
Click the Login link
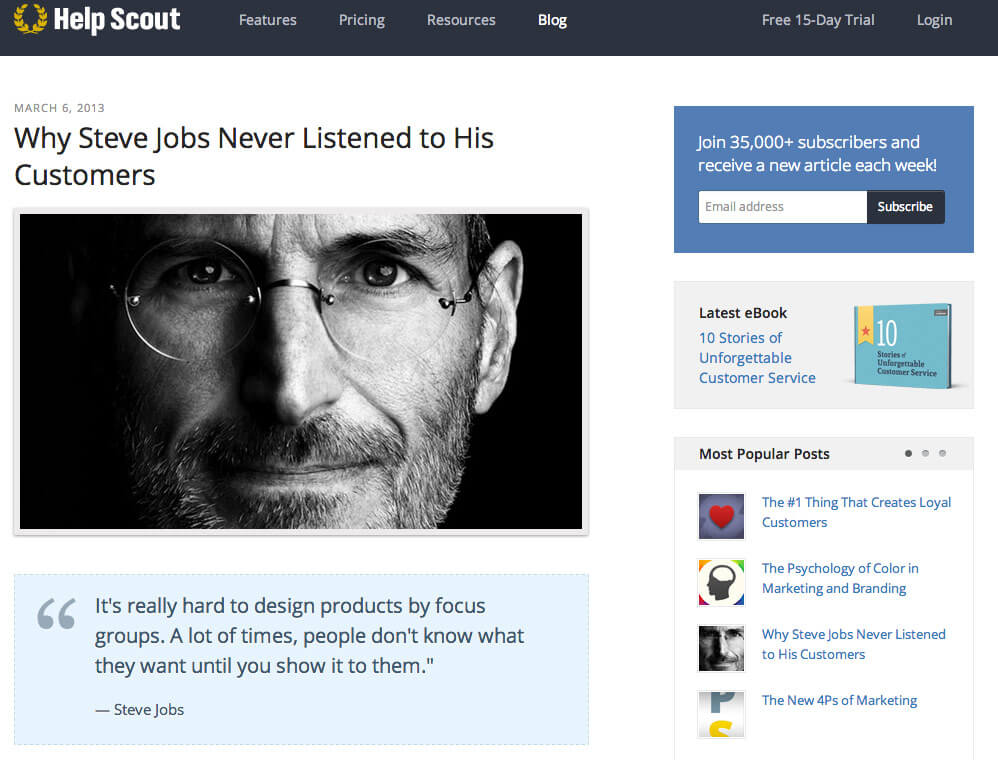934,20
